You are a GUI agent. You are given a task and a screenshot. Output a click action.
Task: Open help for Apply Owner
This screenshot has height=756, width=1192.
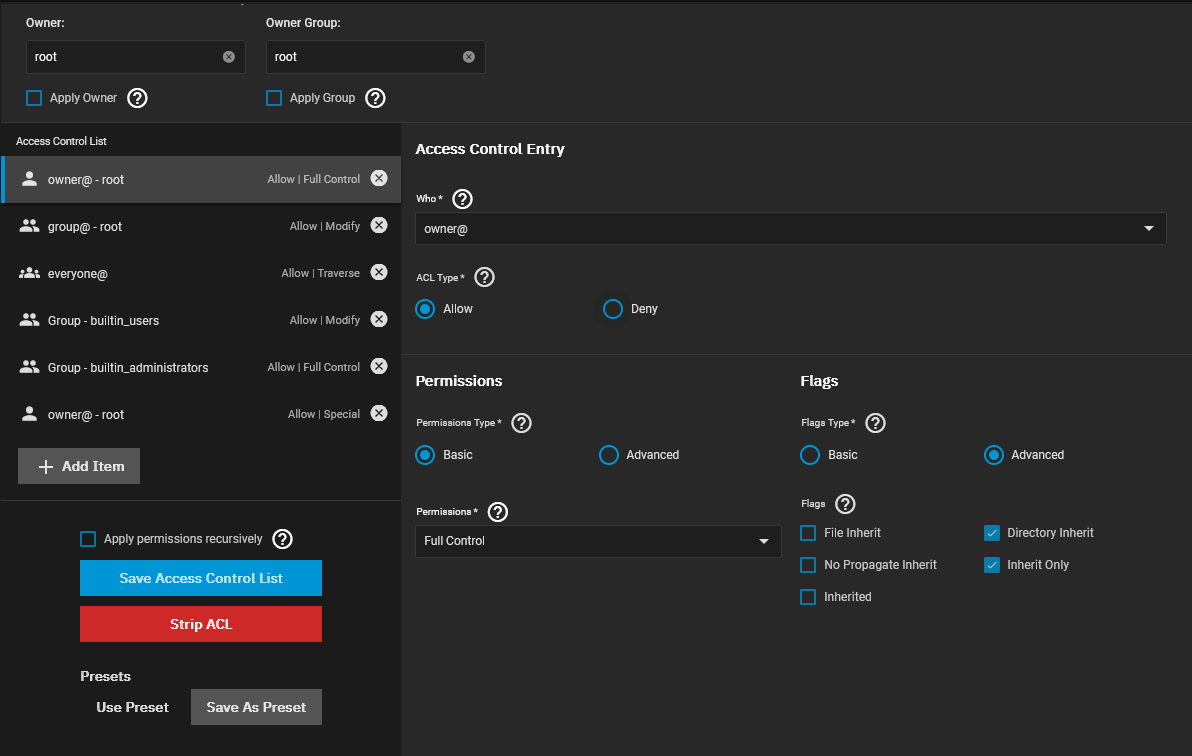(x=138, y=98)
